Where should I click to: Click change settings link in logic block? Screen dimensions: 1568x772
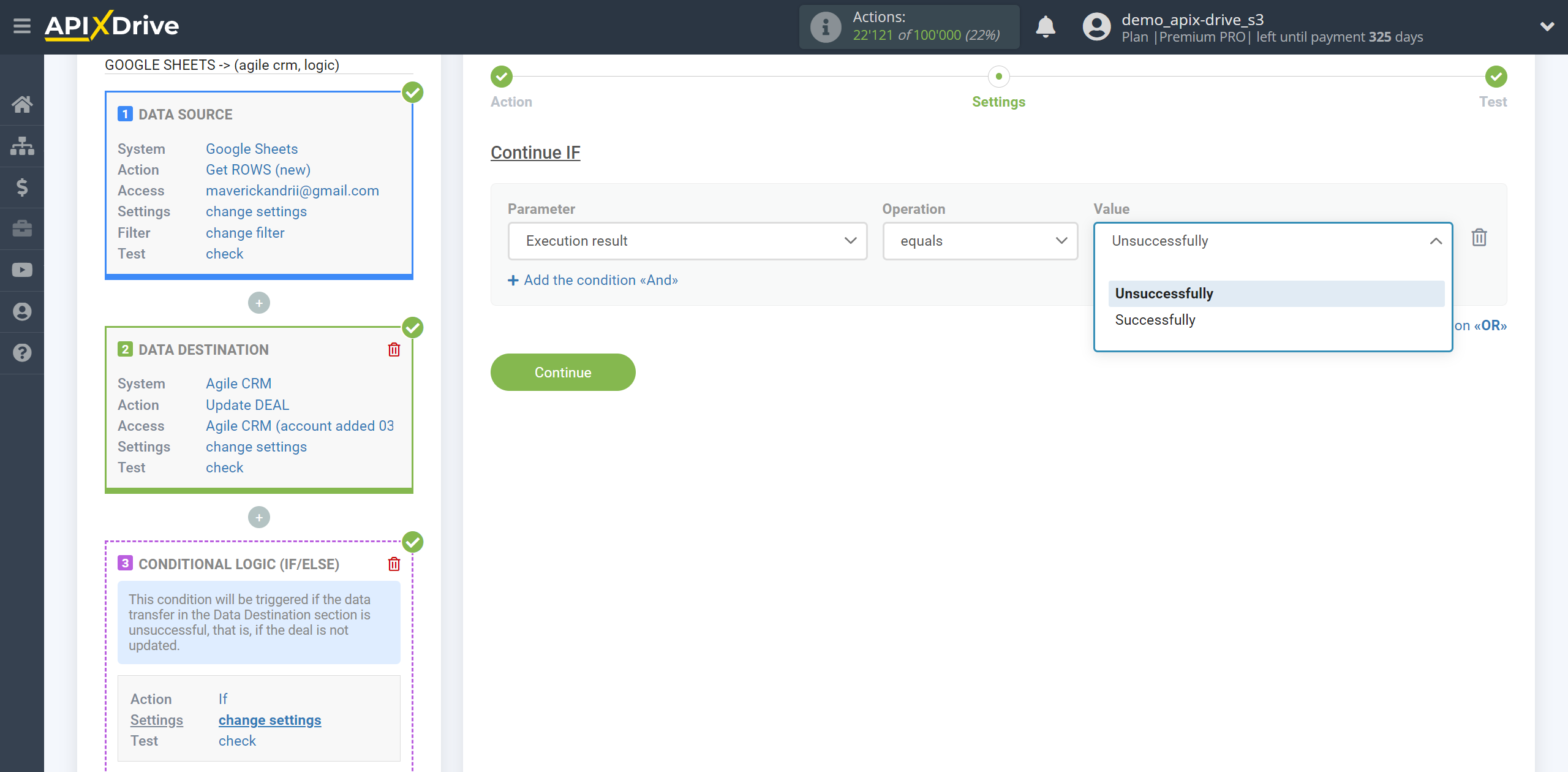tap(270, 720)
